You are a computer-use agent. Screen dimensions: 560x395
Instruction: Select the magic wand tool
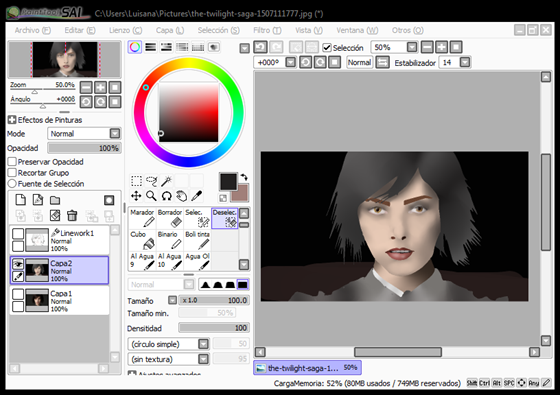(167, 181)
